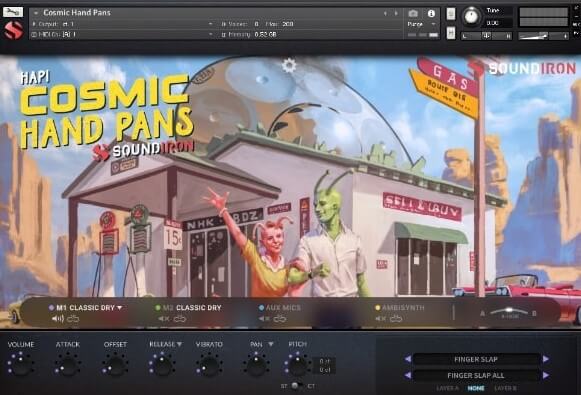Select the None layer tab
Image resolution: width=581 pixels, height=395 pixels.
pos(476,388)
